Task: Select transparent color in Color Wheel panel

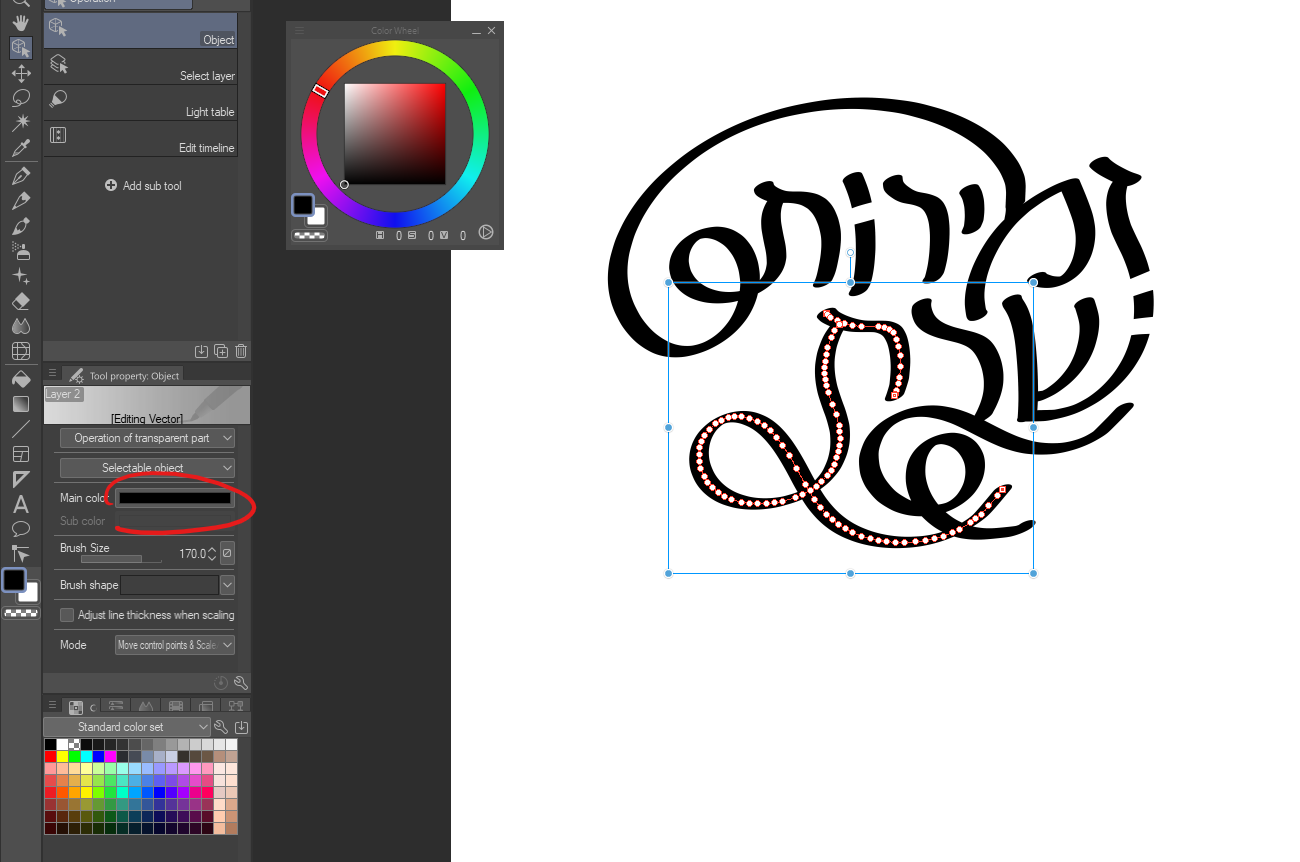Action: [x=309, y=236]
